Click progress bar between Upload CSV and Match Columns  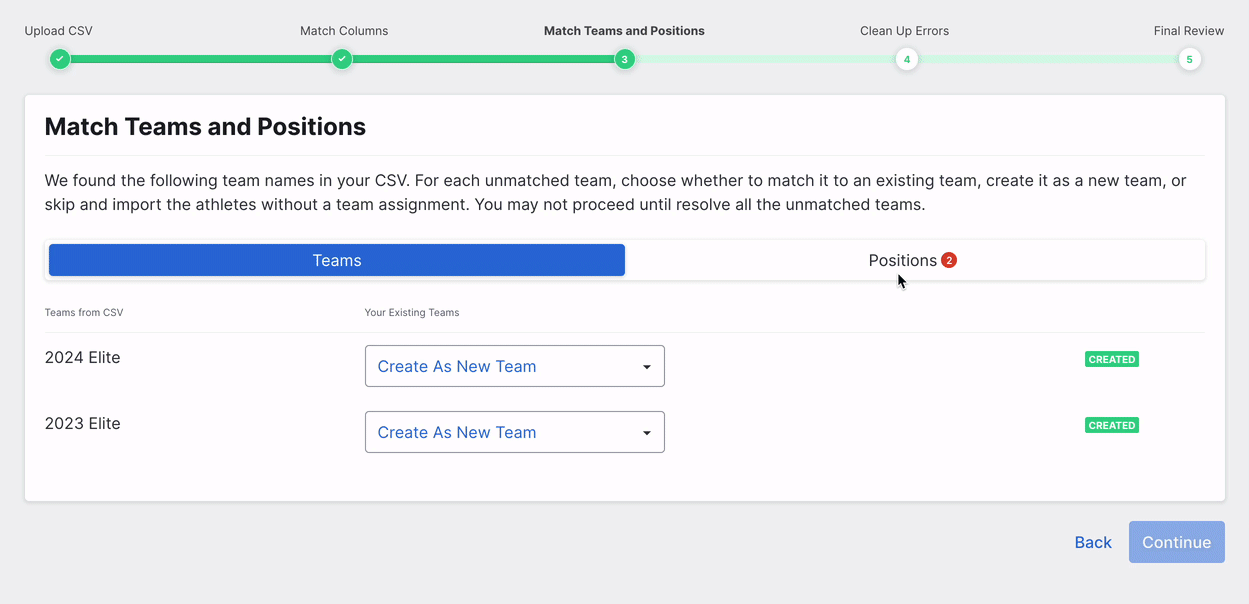pyautogui.click(x=200, y=59)
